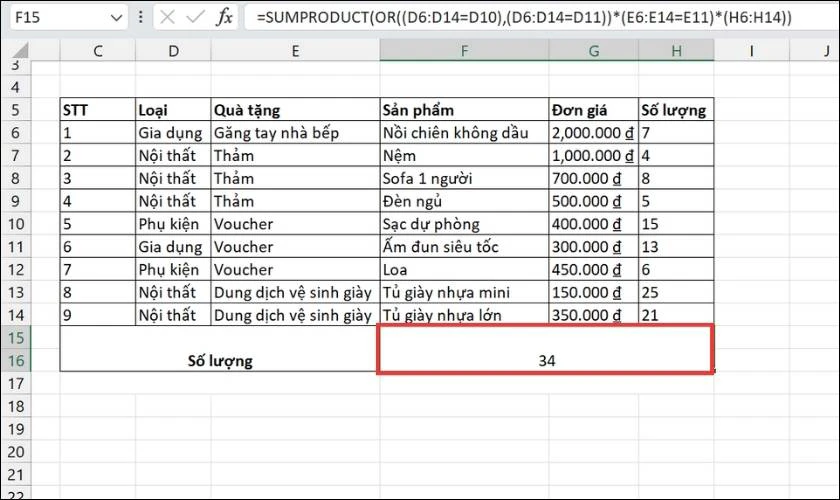This screenshot has width=840, height=500.
Task: Click the Select All corner triangle
Action: click(20, 51)
